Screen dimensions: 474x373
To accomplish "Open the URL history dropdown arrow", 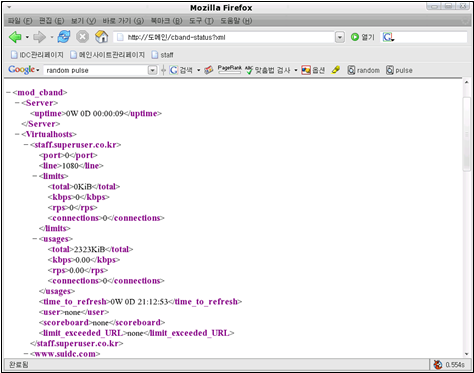I will click(339, 37).
